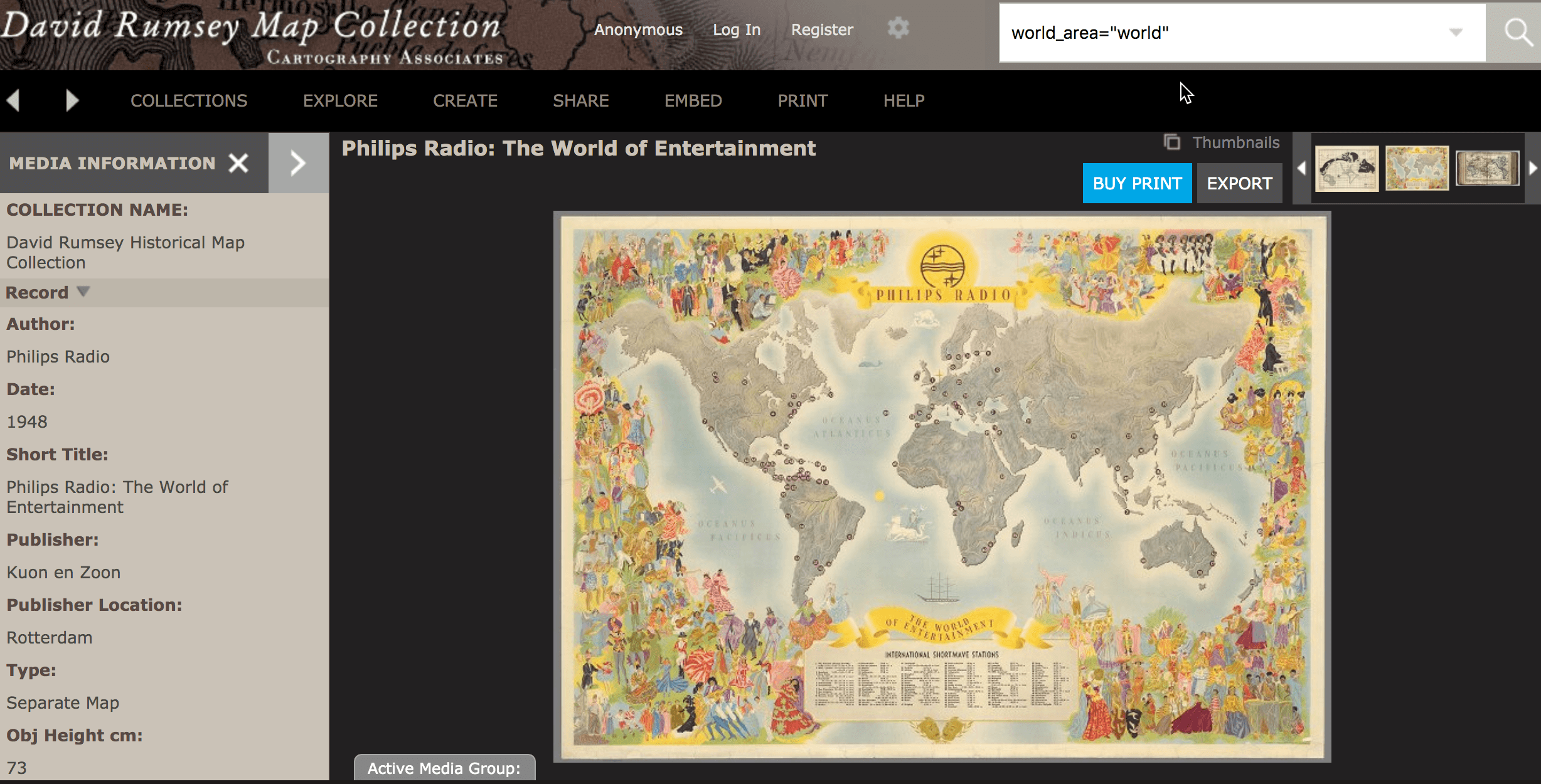The image size is (1541, 784).
Task: Open the search box dropdown arrow
Action: [1456, 33]
